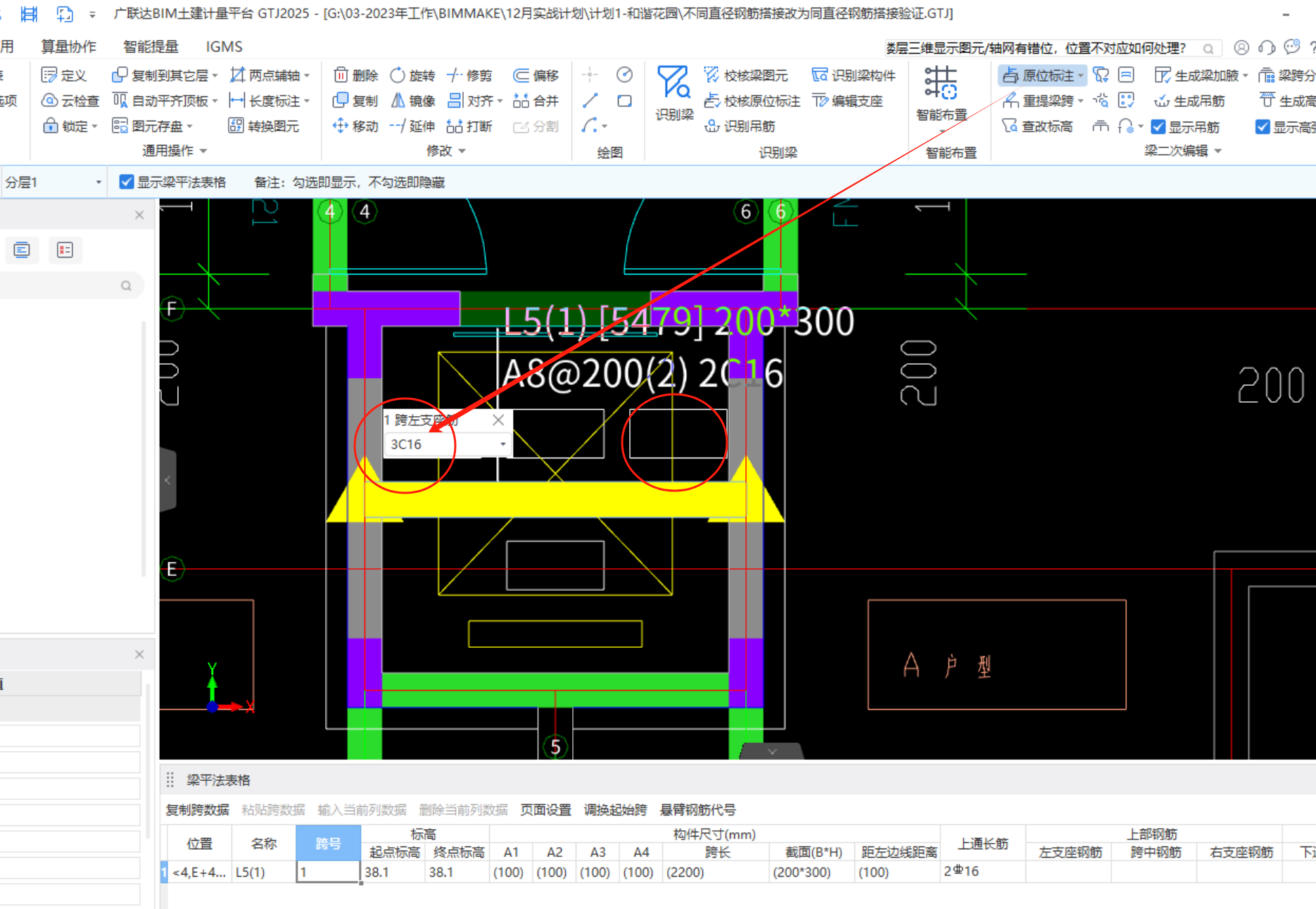Select the line drawing tool
Image resolution: width=1316 pixels, height=909 pixels.
[590, 101]
